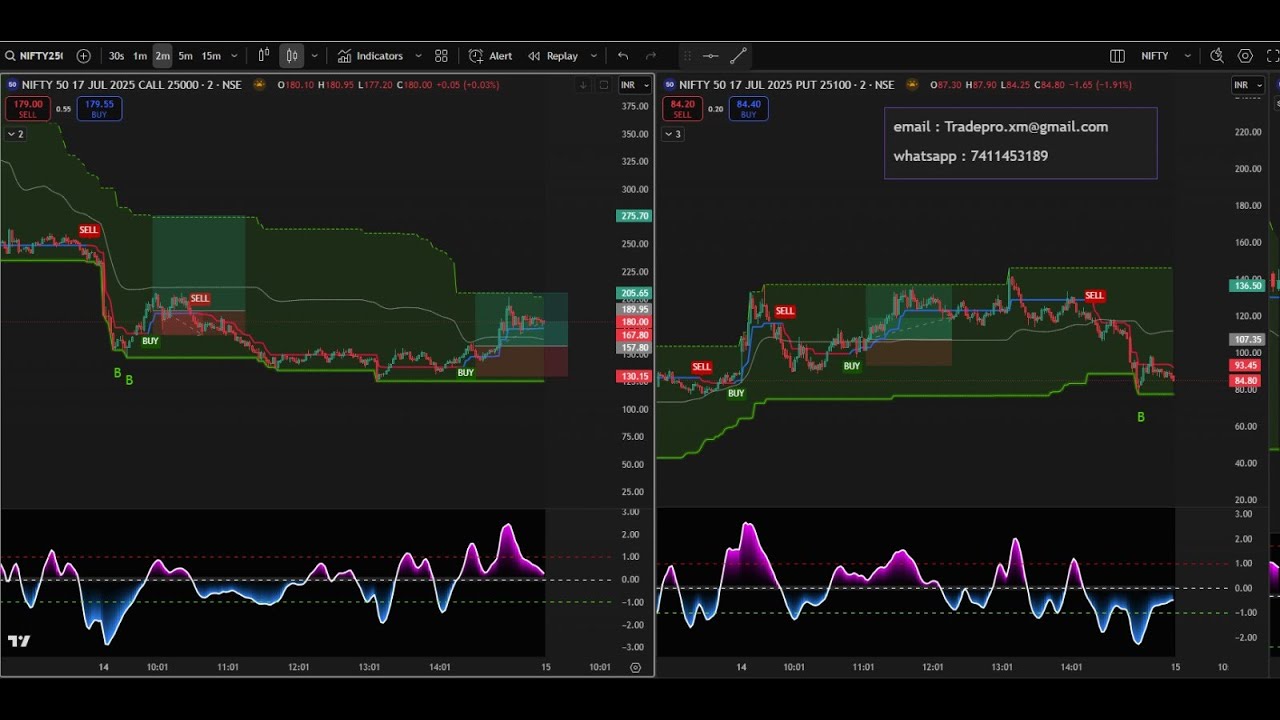Image resolution: width=1280 pixels, height=720 pixels.
Task: Click the down arrow icon on CALL pane header
Action: [583, 85]
